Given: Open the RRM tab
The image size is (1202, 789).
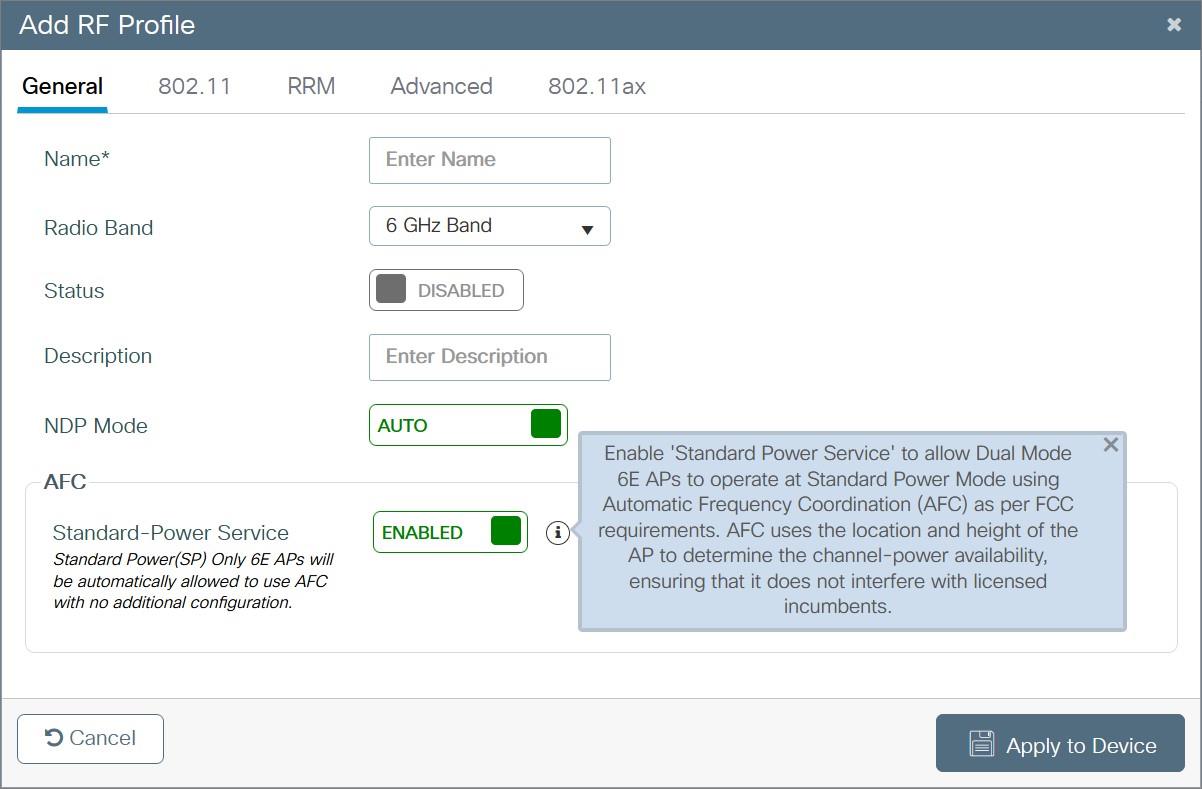Looking at the screenshot, I should coord(311,86).
